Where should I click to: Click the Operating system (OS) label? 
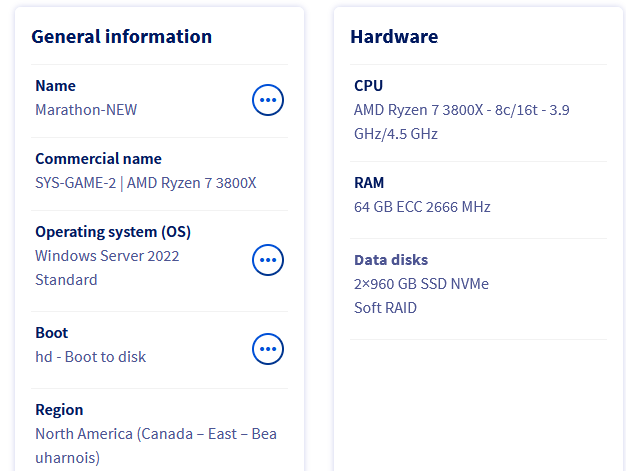coord(113,232)
